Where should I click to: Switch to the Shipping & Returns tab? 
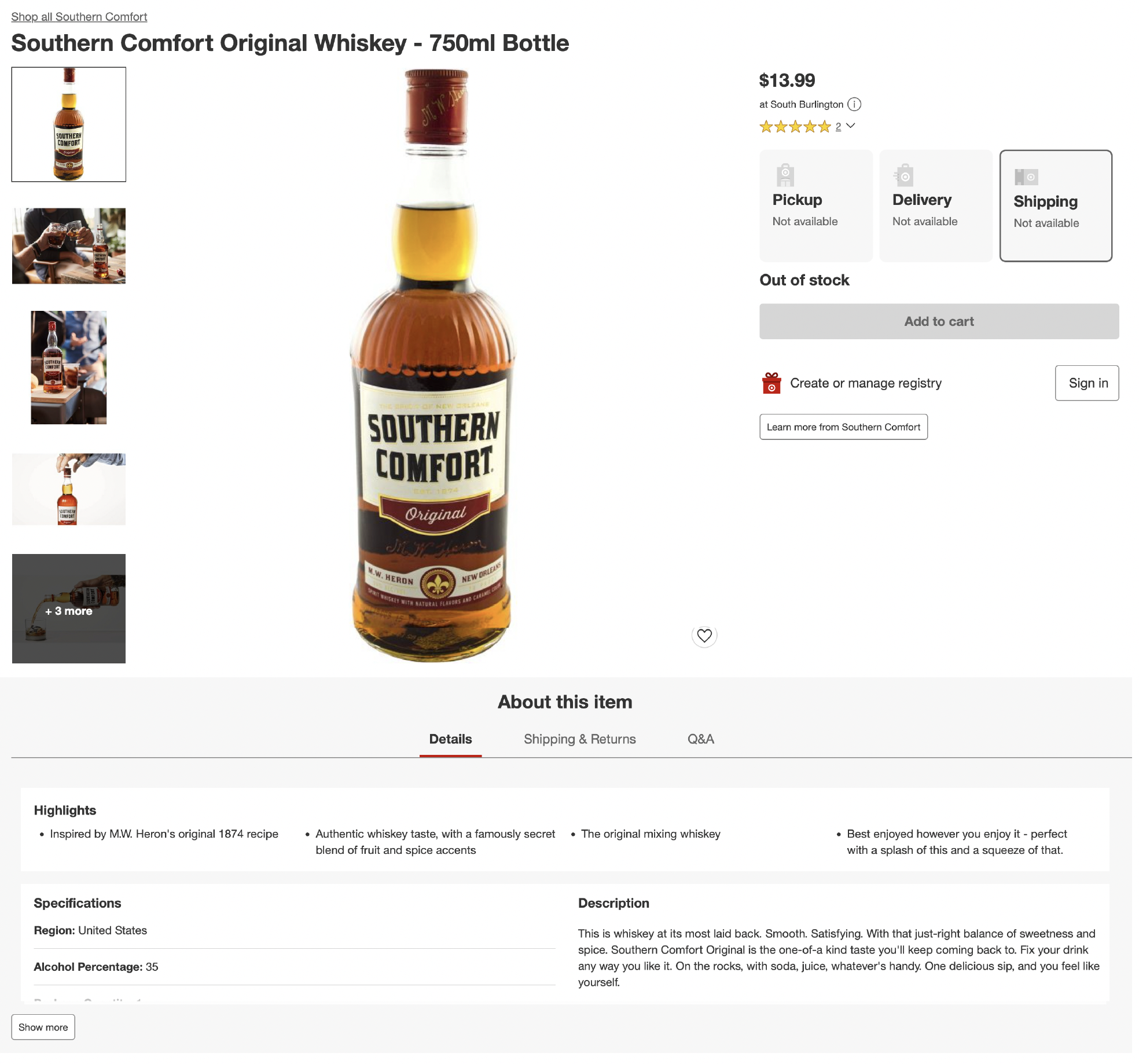tap(579, 739)
